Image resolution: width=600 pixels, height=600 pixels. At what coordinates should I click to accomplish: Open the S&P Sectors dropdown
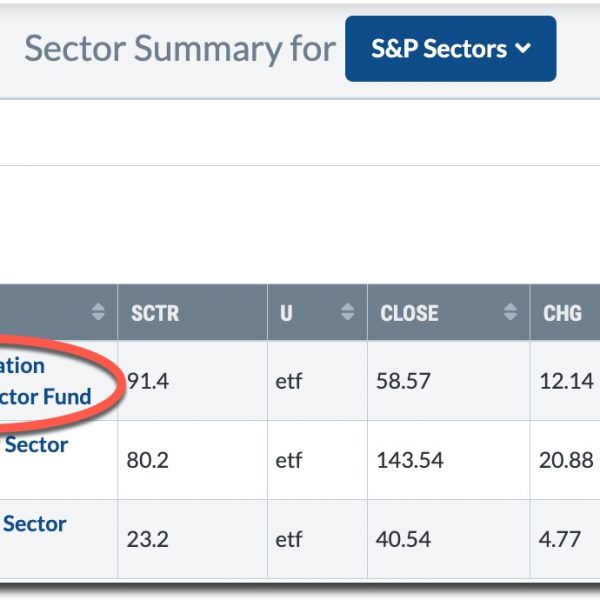[x=450, y=49]
